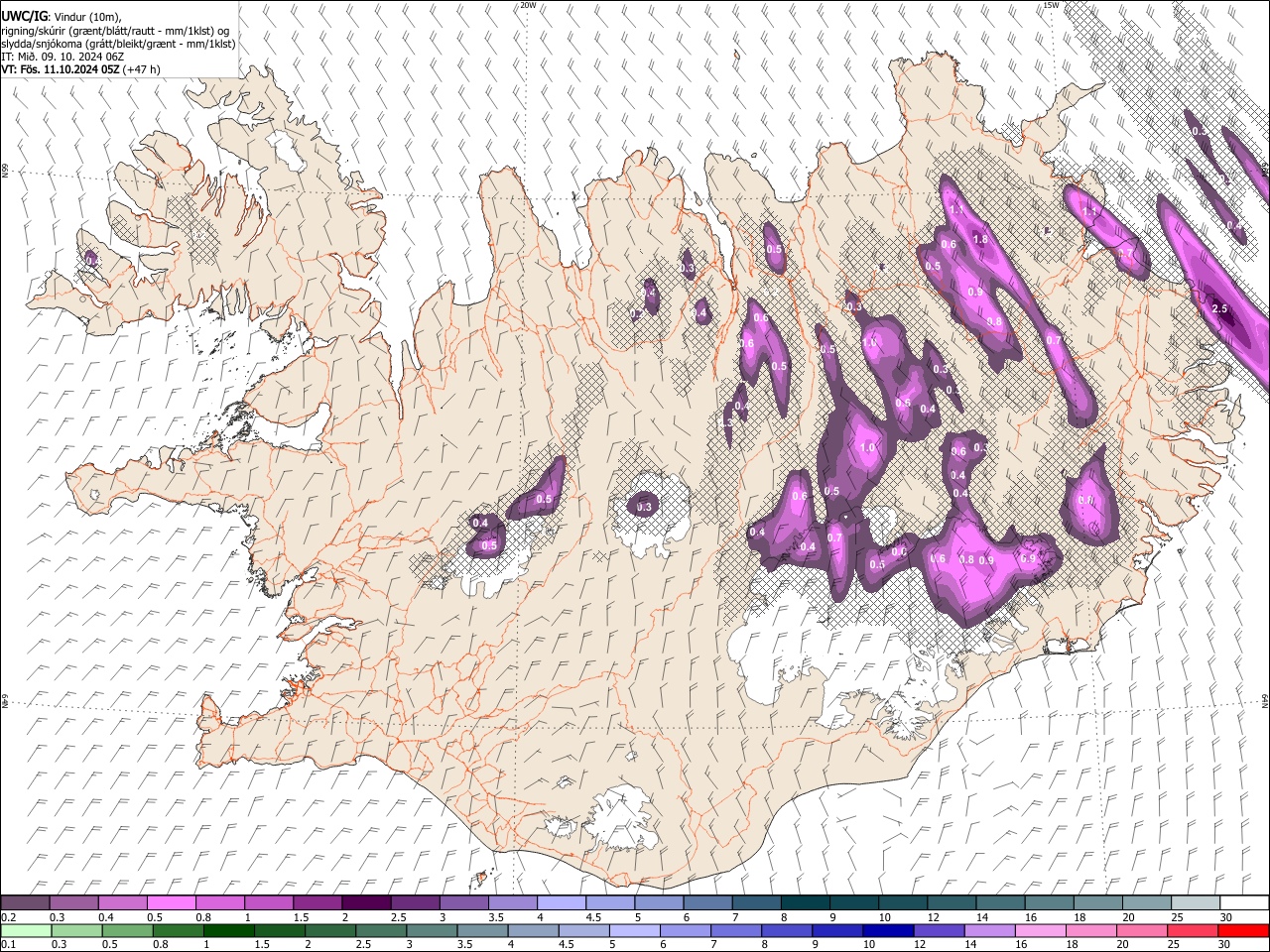This screenshot has width=1270, height=952.
Task: Click the 15W longitude label
Action: (1051, 5)
